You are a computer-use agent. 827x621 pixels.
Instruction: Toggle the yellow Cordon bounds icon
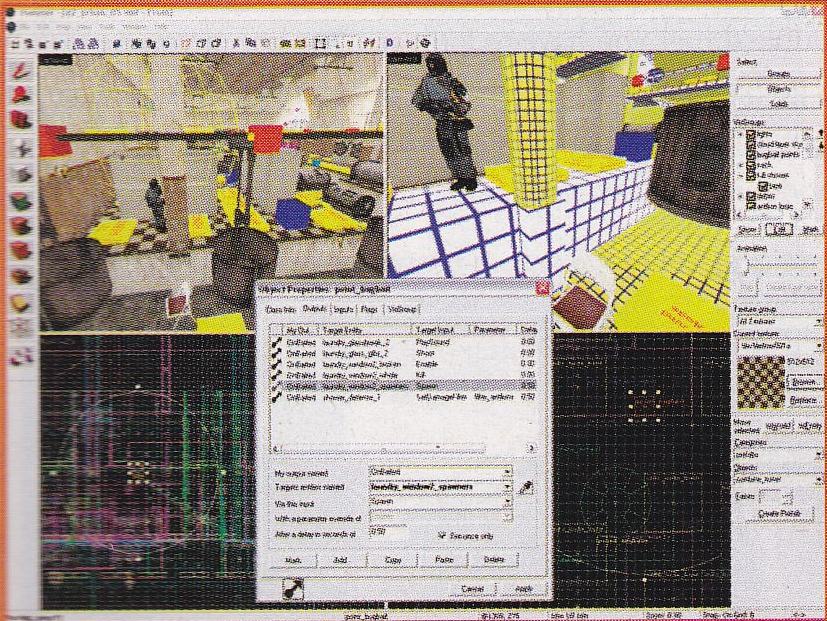(x=285, y=44)
